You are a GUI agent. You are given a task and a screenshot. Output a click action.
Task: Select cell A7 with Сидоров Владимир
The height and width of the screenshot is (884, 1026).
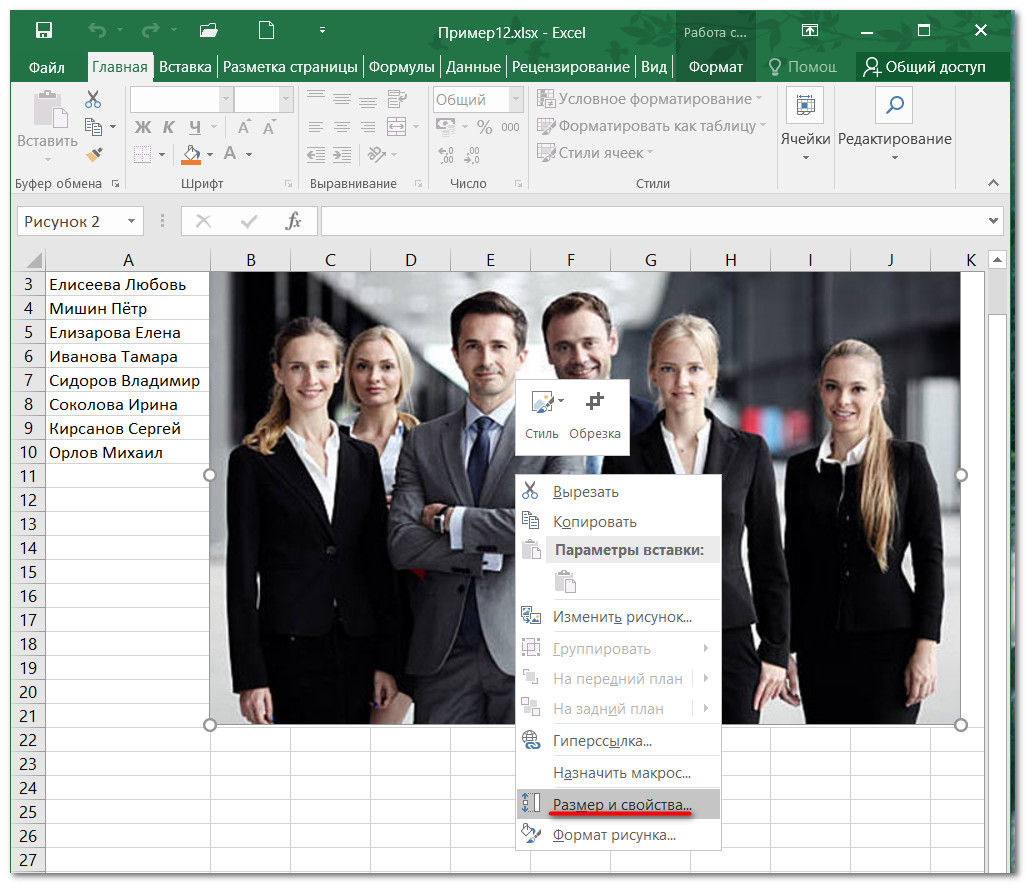tap(127, 380)
